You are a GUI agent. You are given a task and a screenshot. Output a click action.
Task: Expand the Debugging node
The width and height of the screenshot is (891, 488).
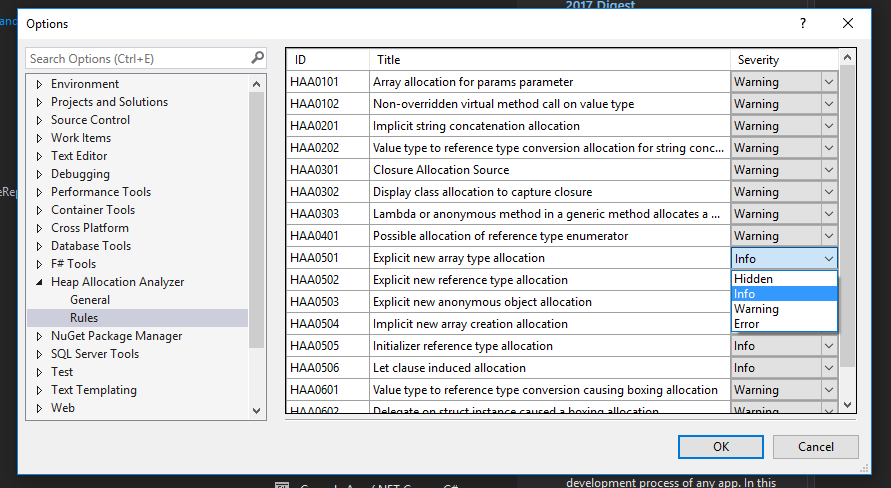click(39, 174)
